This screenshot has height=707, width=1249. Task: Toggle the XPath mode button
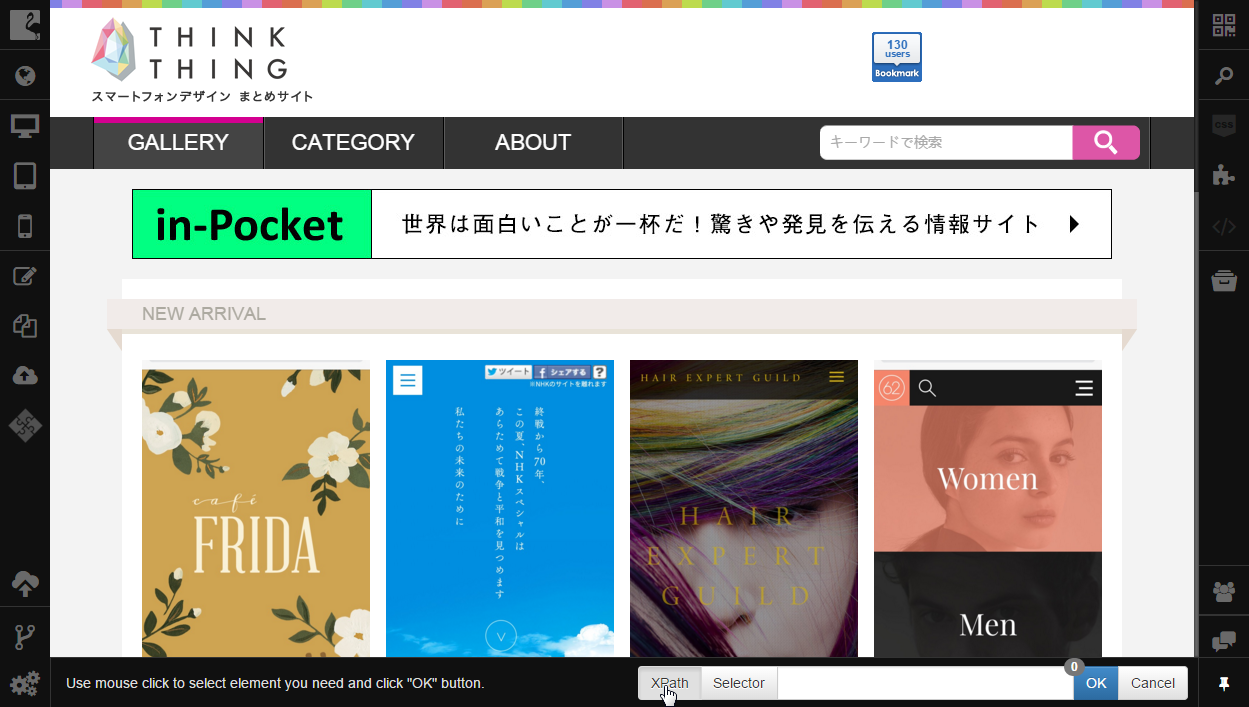pyautogui.click(x=670, y=683)
